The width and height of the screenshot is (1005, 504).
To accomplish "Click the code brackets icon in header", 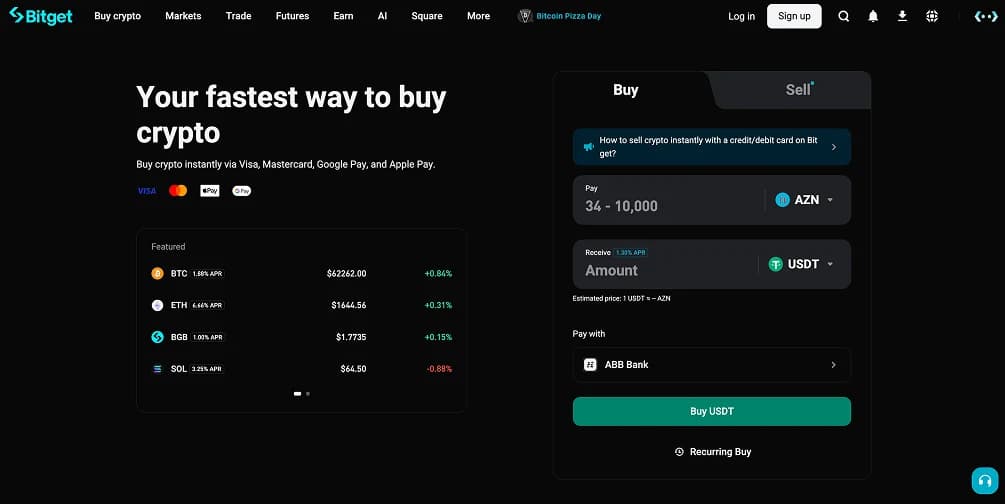I will pos(986,17).
